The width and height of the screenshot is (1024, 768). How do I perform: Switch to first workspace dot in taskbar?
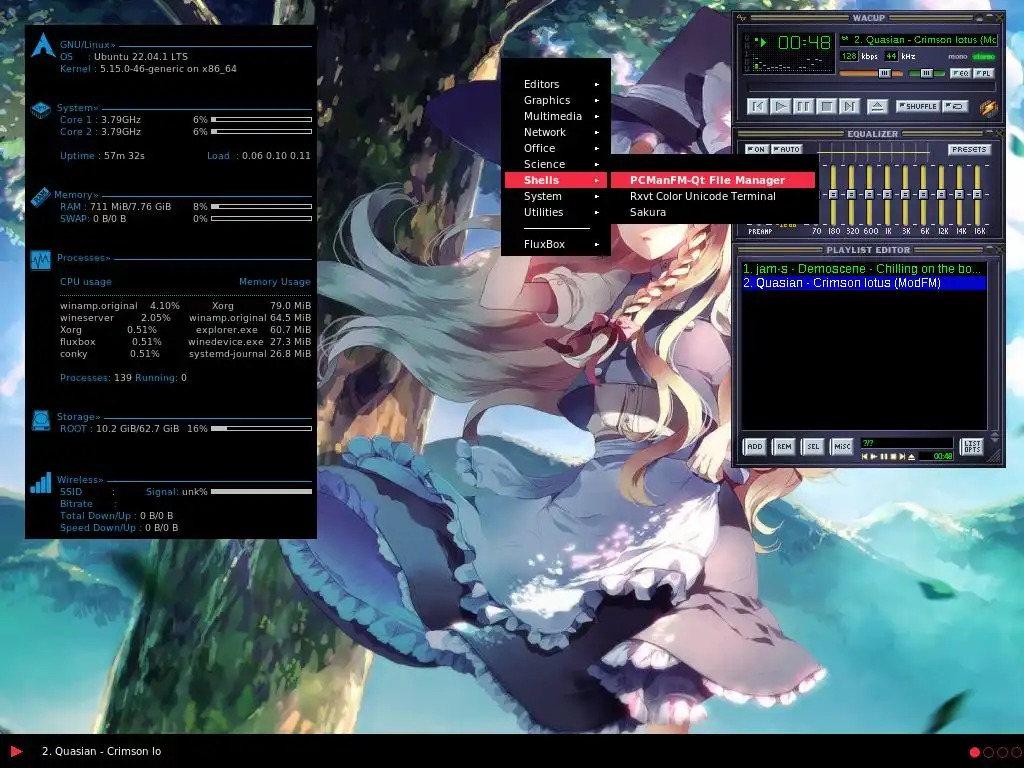[974, 752]
